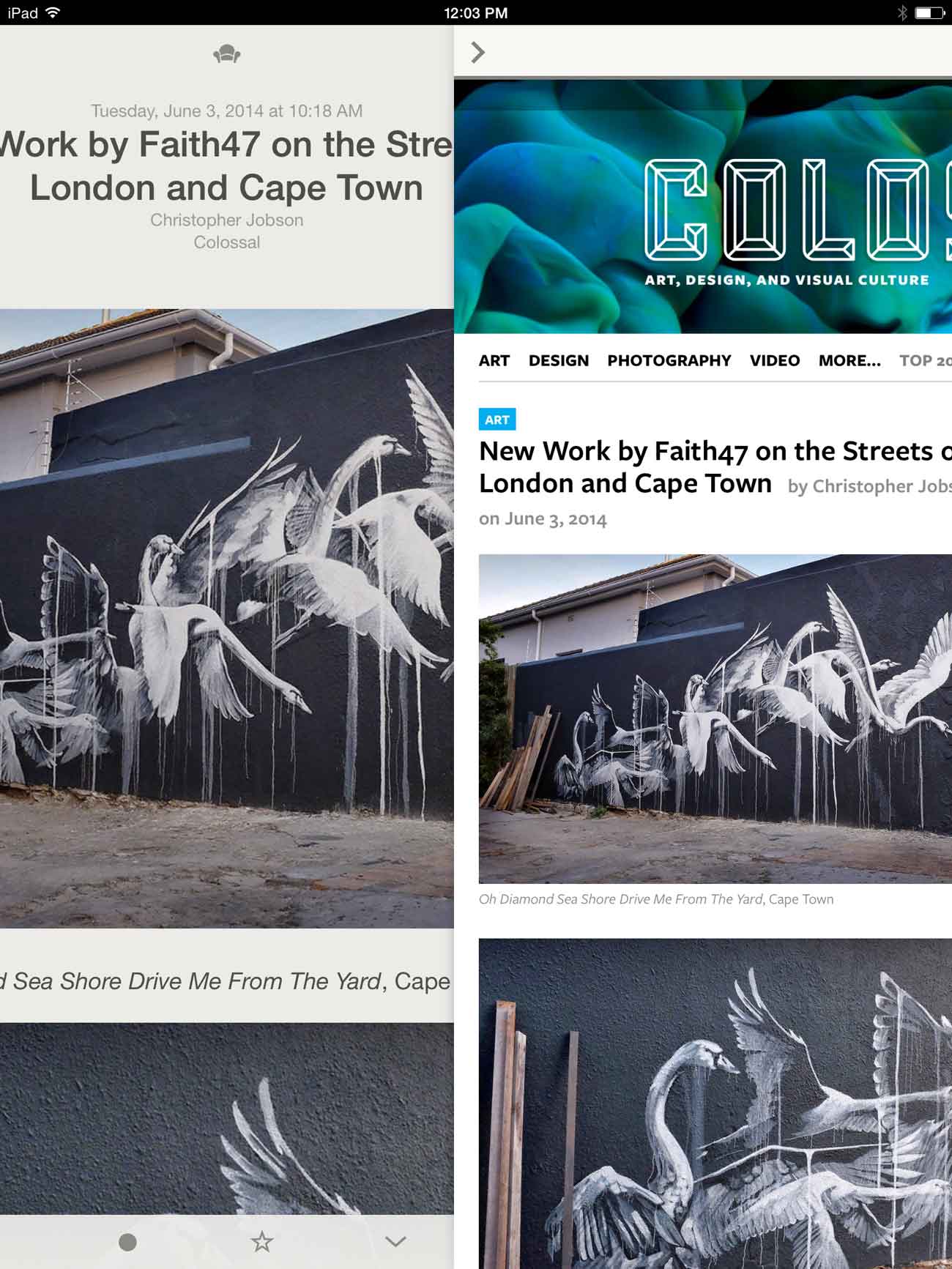Open the swan mural image in web view
952x1269 pixels.
coord(715,719)
